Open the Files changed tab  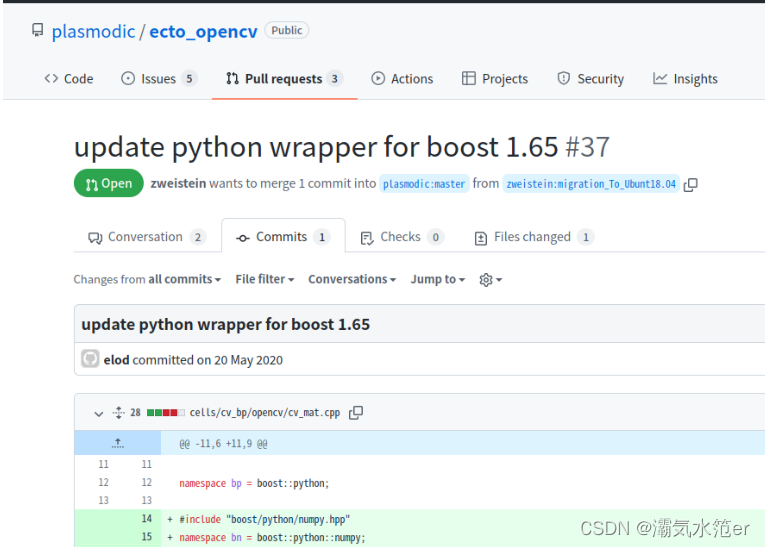tap(534, 237)
